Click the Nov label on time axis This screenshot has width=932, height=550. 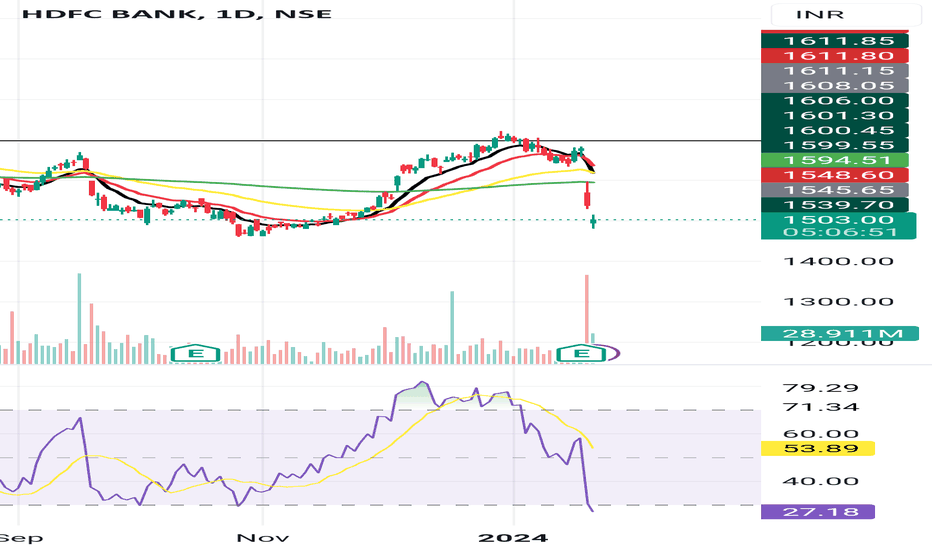(263, 538)
